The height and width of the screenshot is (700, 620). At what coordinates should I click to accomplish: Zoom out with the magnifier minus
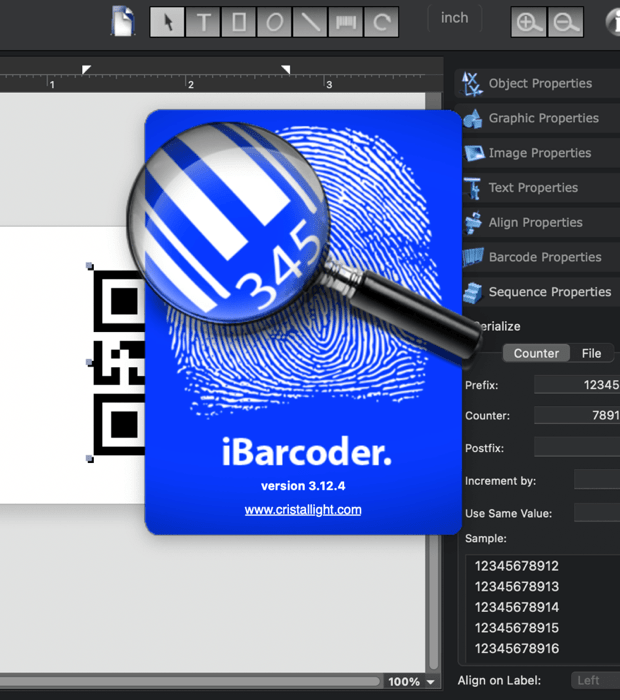coord(566,22)
